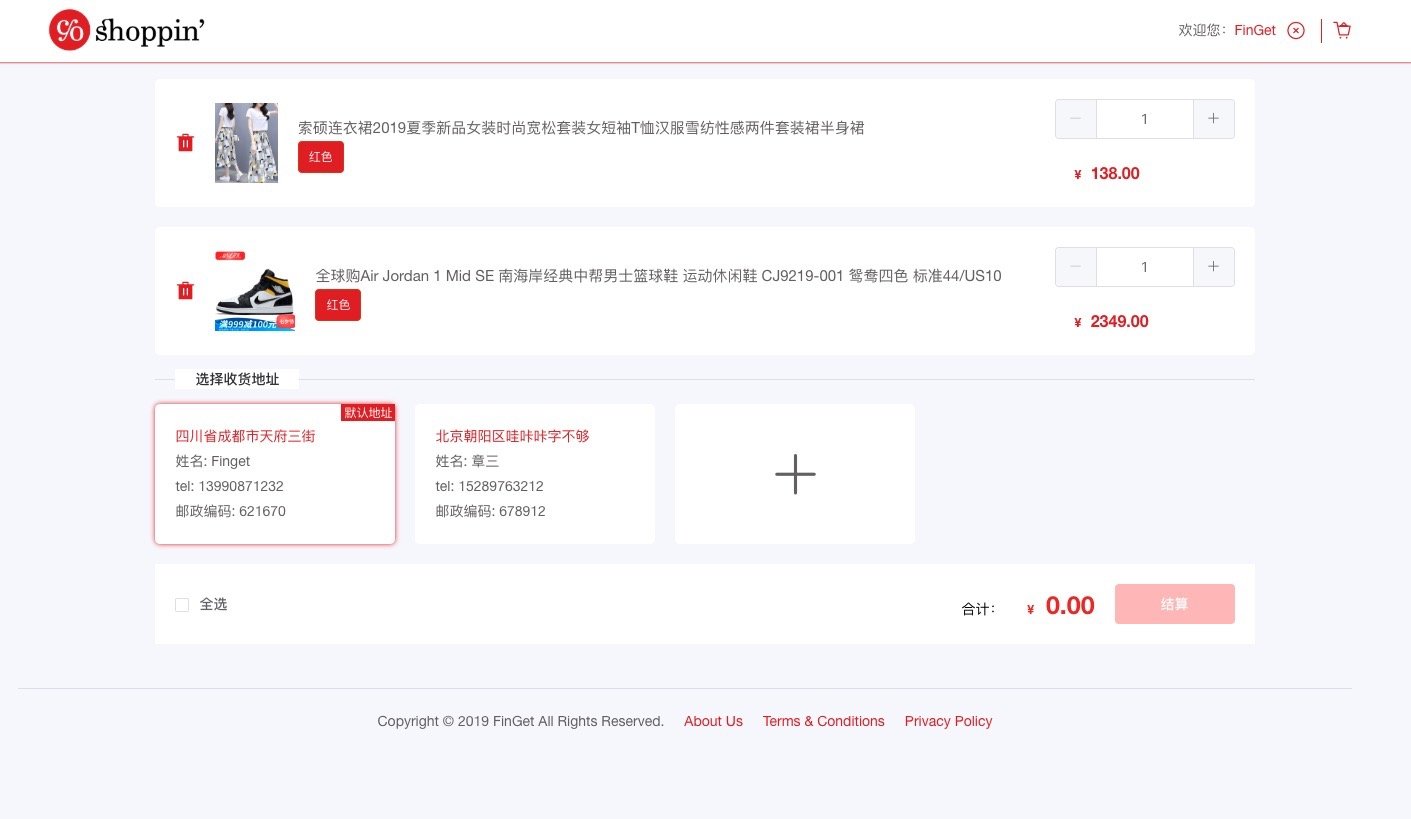The height and width of the screenshot is (819, 1411).
Task: Log out using the X icon beside FinGet
Action: tap(1296, 31)
